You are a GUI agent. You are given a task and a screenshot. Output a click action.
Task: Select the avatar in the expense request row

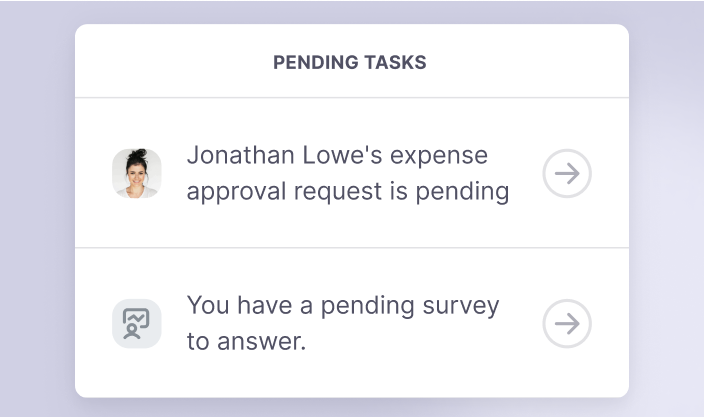pyautogui.click(x=137, y=174)
